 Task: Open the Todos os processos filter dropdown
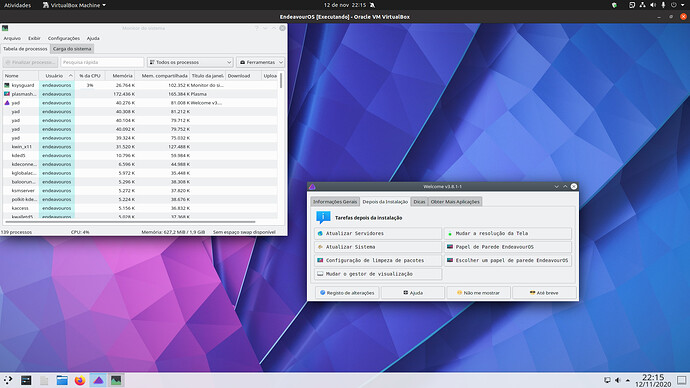[x=190, y=62]
